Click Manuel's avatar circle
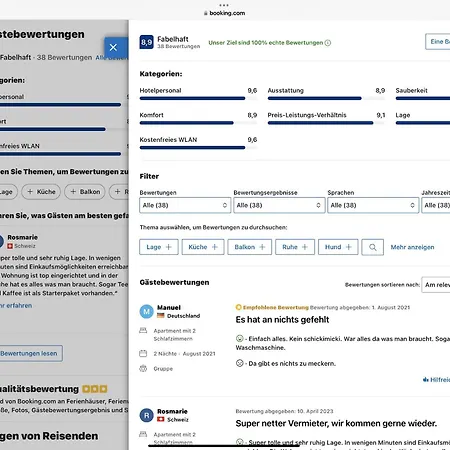The image size is (450, 450). pyautogui.click(x=146, y=312)
